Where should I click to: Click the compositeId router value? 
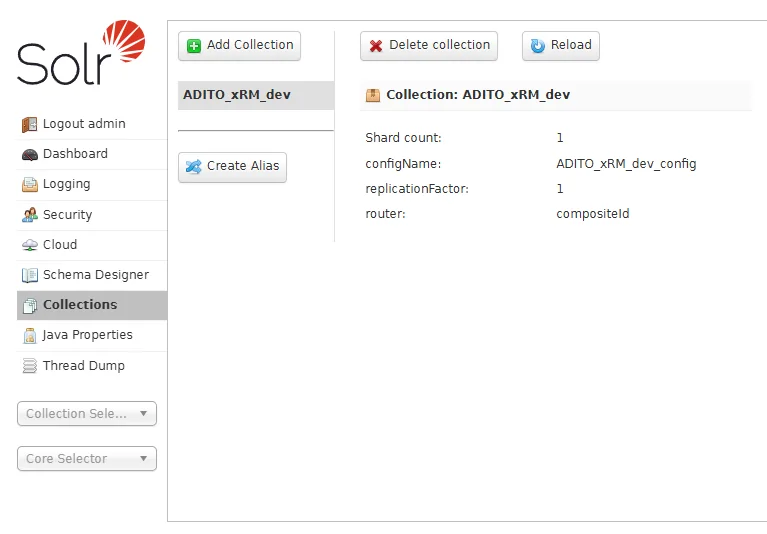(x=593, y=214)
